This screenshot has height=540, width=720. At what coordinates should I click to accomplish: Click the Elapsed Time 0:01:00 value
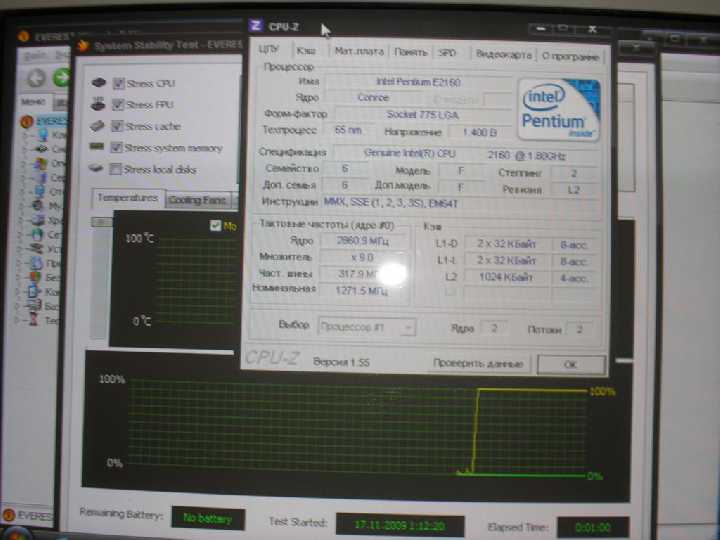593,527
